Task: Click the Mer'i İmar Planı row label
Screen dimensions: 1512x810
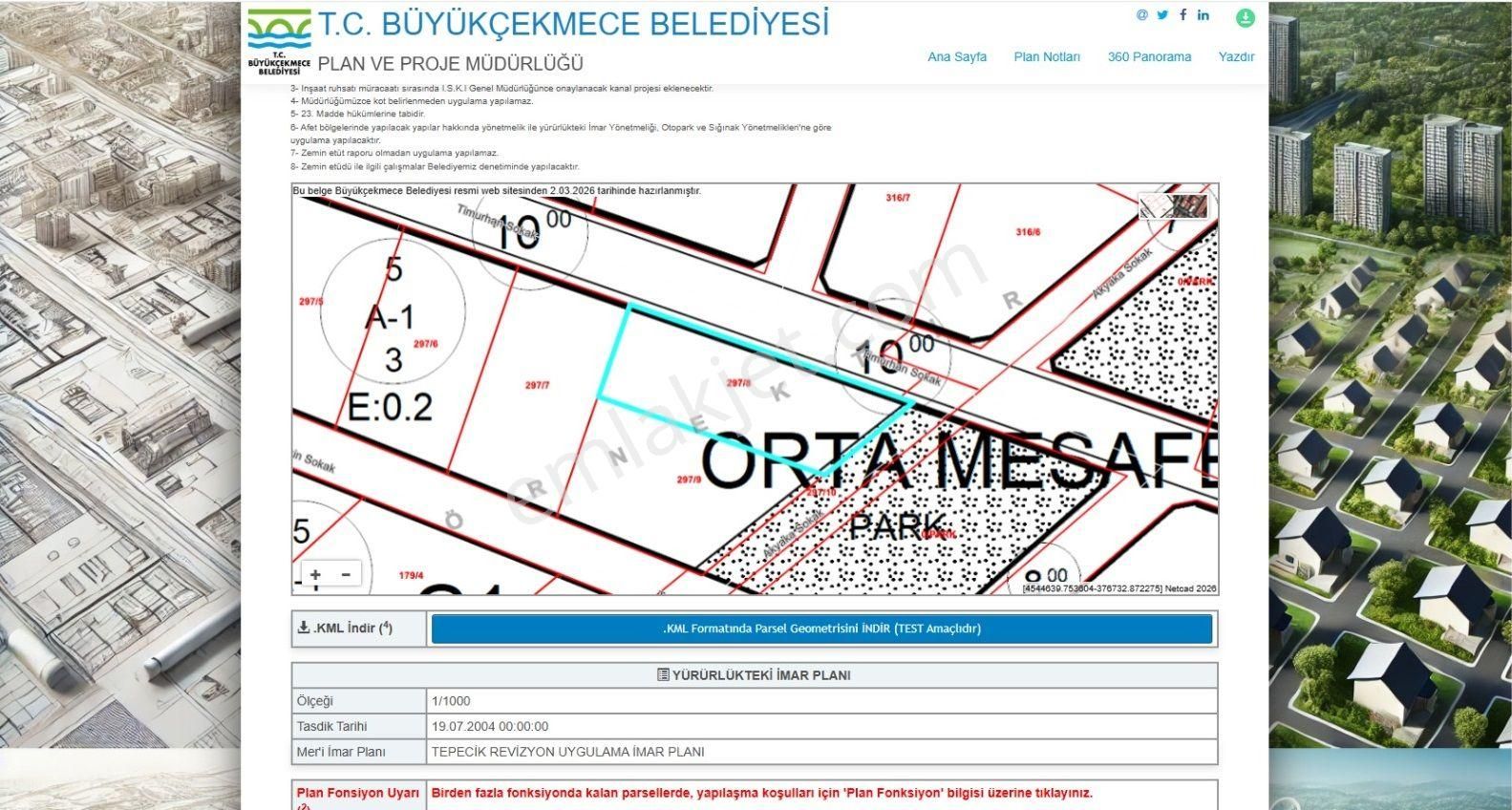Action: [x=341, y=752]
